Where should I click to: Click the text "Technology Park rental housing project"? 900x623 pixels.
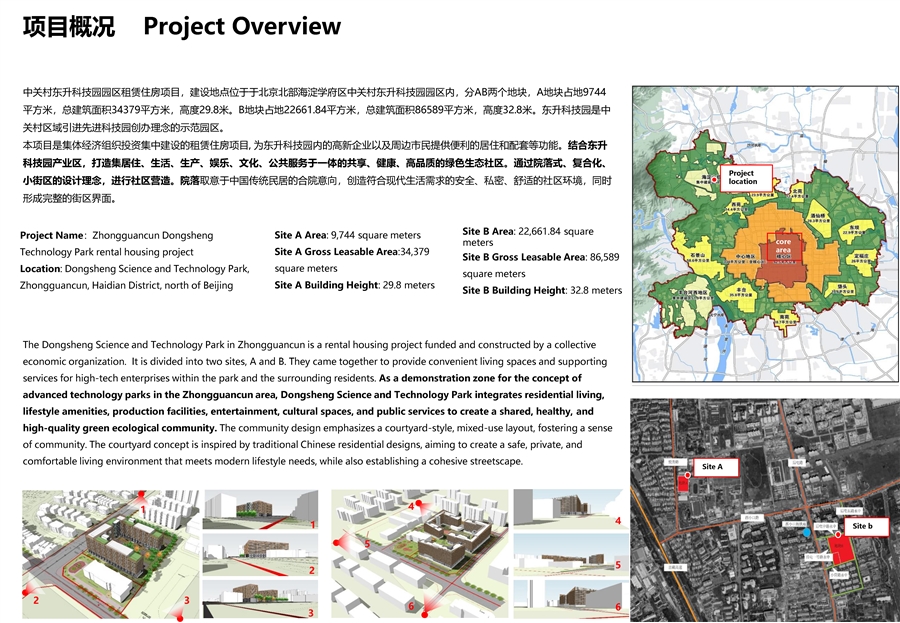(x=107, y=252)
